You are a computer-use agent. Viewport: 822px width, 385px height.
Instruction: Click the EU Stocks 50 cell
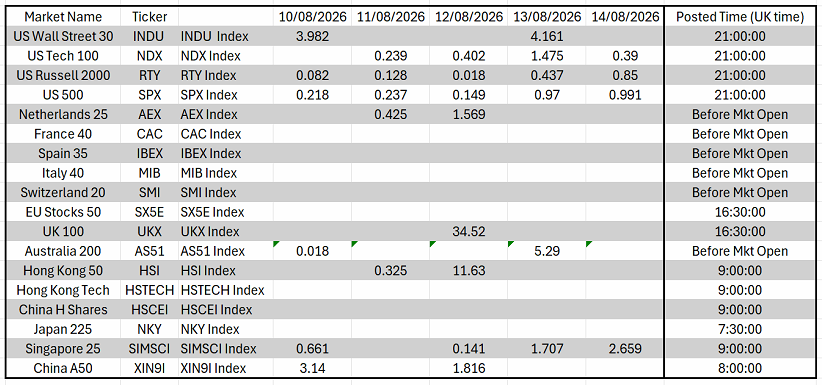pyautogui.click(x=63, y=212)
